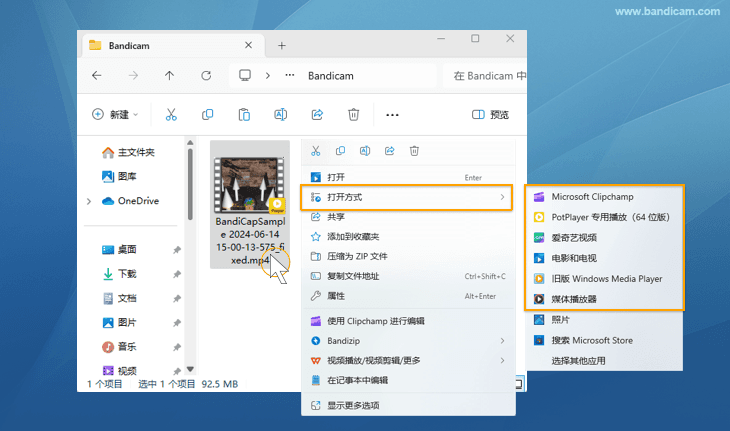This screenshot has width=730, height=431.
Task: Click 选择其他应用
Action: (x=604, y=361)
